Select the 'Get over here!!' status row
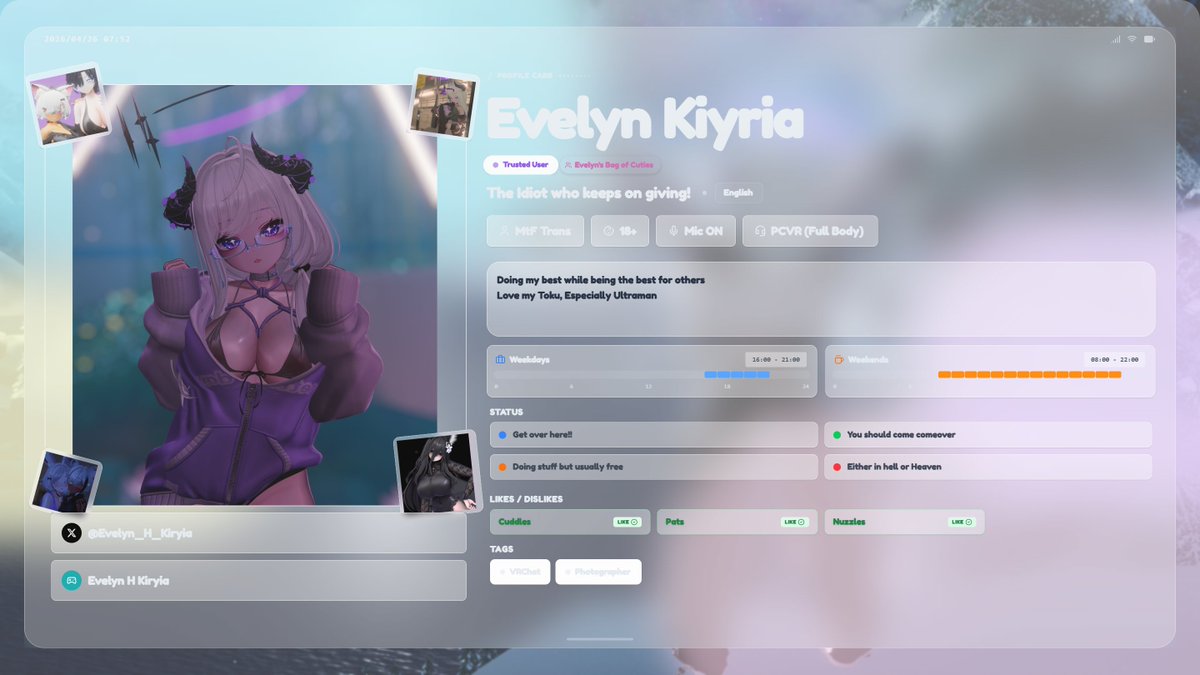The height and width of the screenshot is (675, 1200). coord(653,435)
